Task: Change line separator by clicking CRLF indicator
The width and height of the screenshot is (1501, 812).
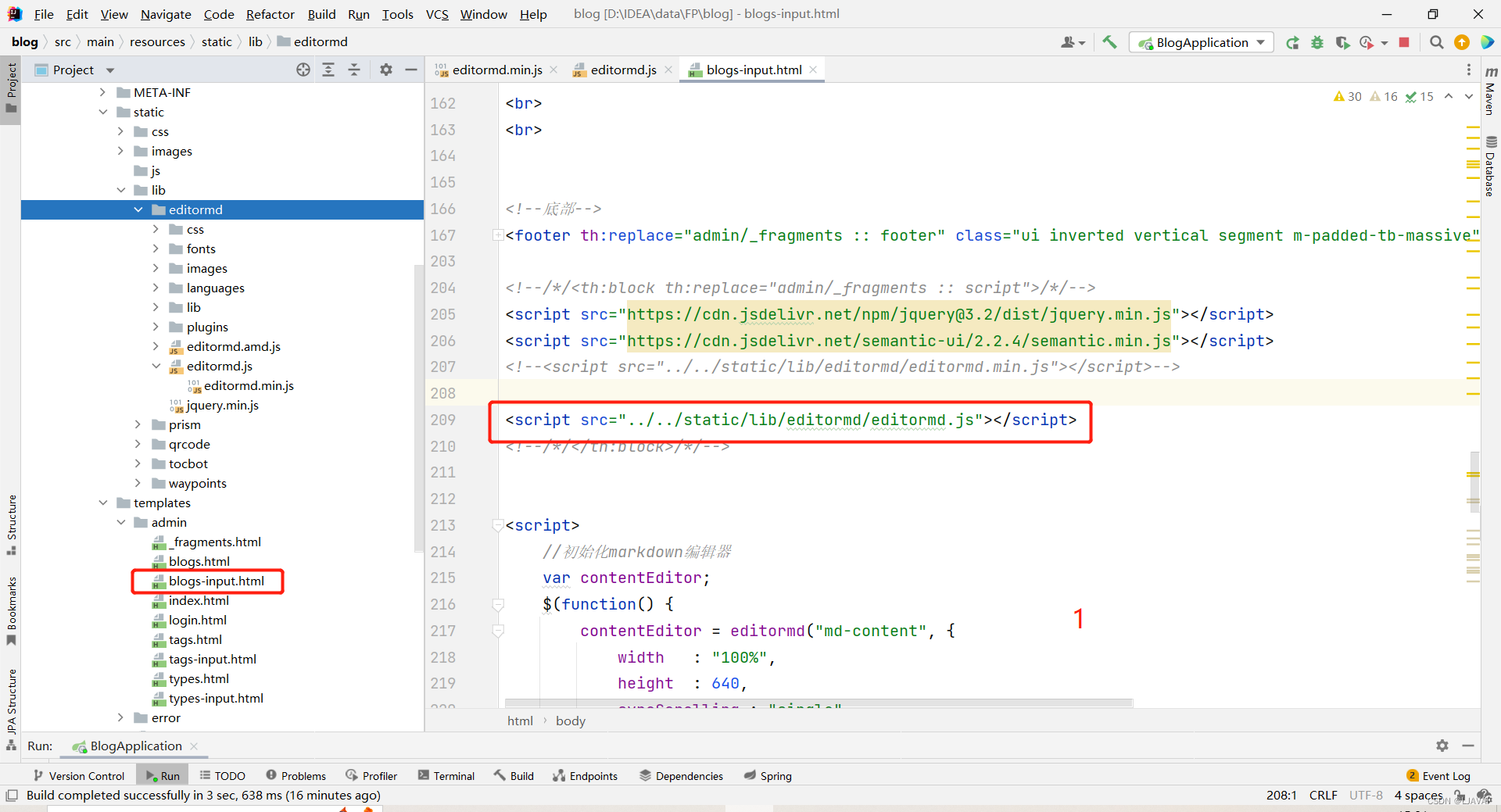Action: click(x=1323, y=795)
